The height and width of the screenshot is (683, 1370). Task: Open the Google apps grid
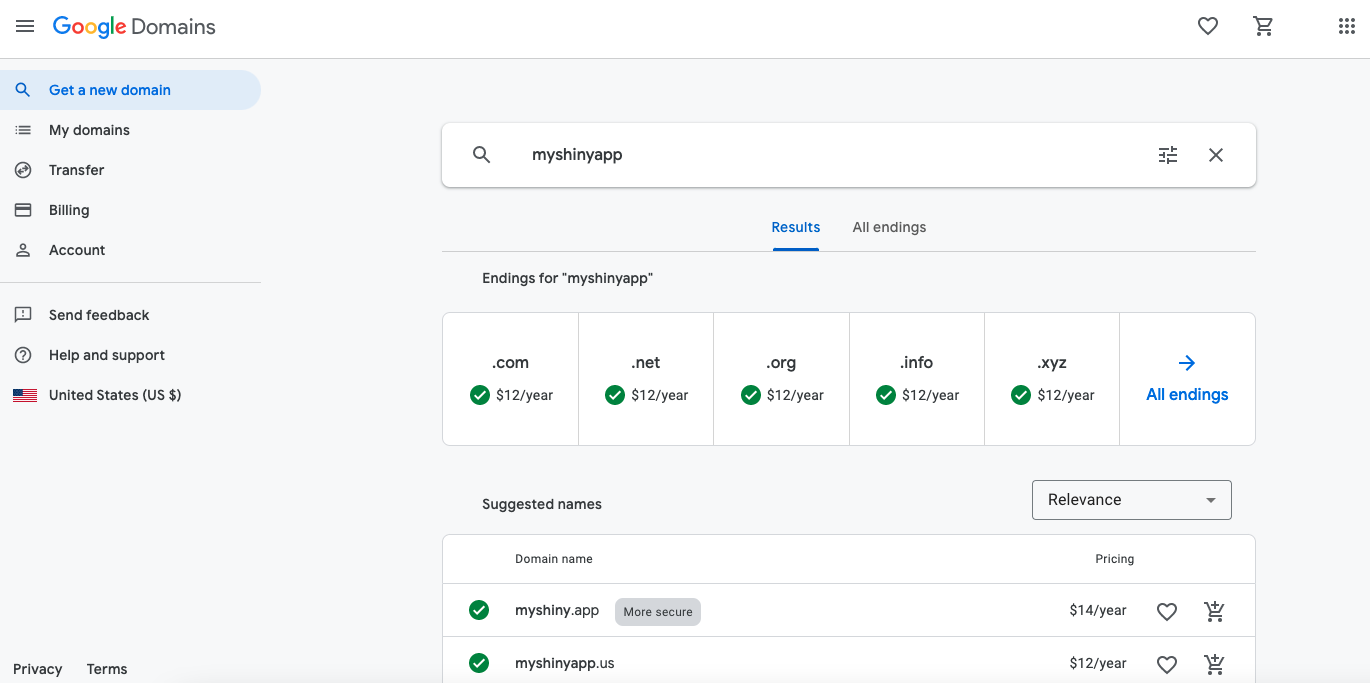tap(1347, 27)
